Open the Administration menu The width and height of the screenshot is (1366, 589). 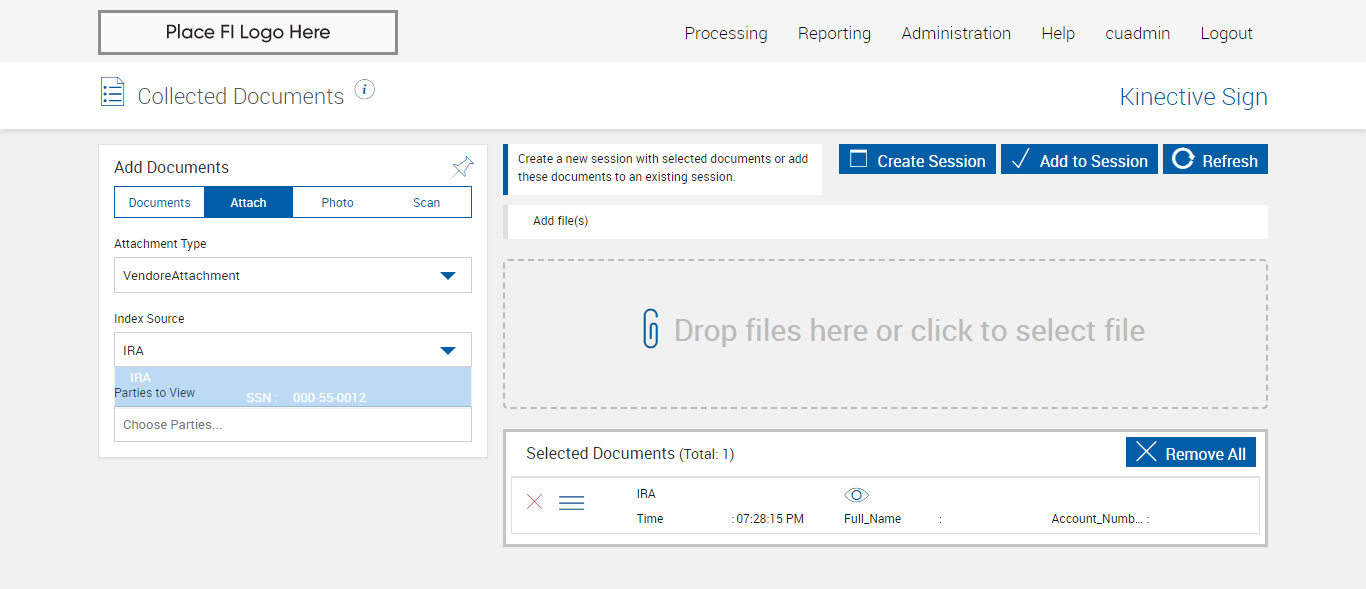(x=955, y=33)
